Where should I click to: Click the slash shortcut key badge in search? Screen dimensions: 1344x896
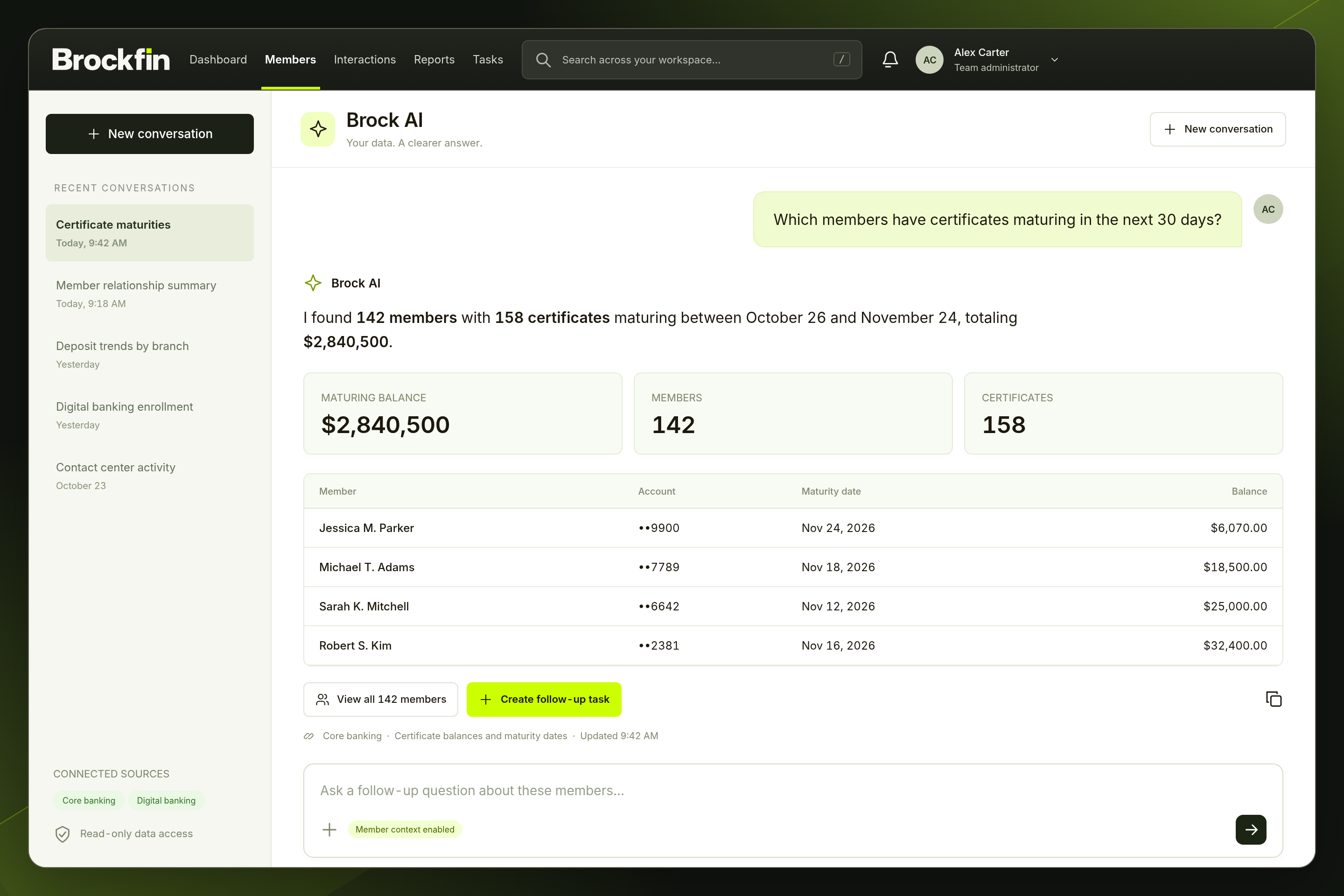tap(841, 59)
